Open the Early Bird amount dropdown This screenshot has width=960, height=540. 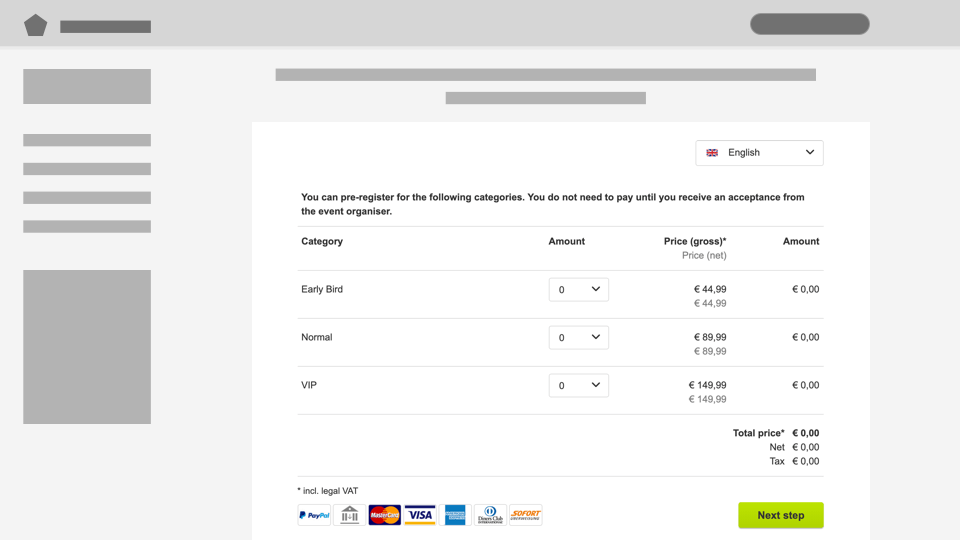pos(579,290)
